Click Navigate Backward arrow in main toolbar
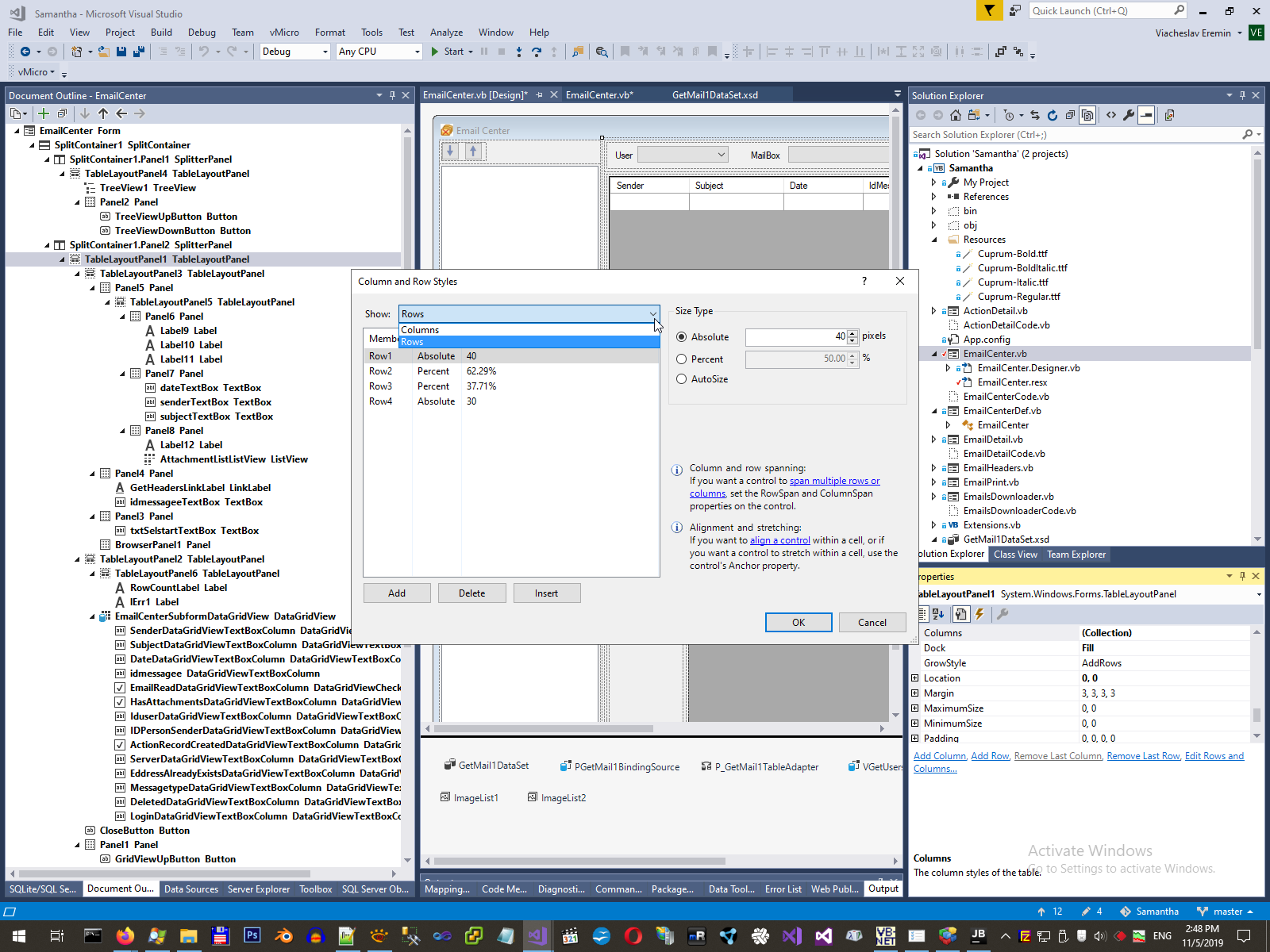1270x952 pixels. (25, 52)
